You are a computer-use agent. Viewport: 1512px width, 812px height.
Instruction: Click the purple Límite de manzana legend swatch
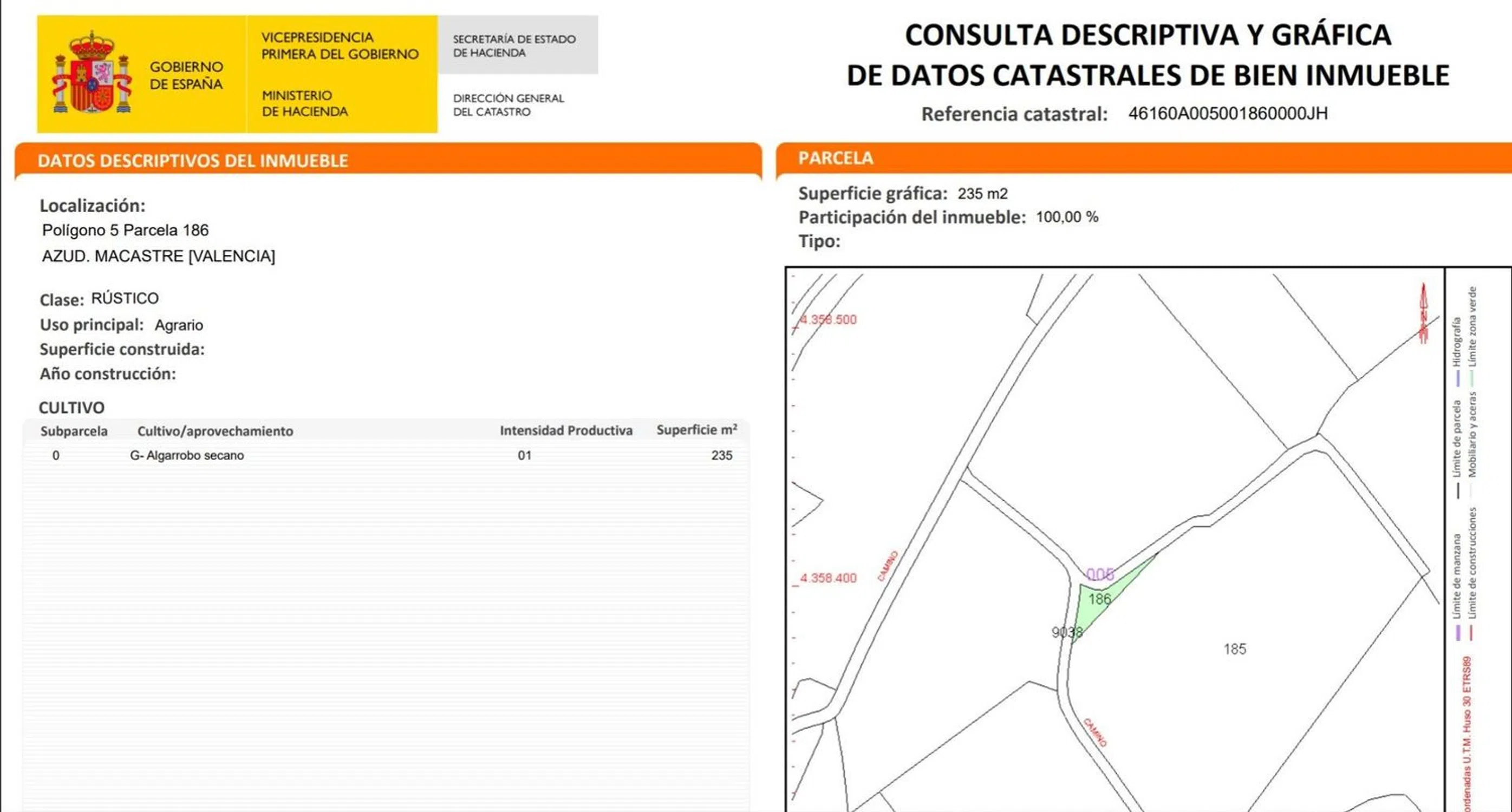point(1457,632)
